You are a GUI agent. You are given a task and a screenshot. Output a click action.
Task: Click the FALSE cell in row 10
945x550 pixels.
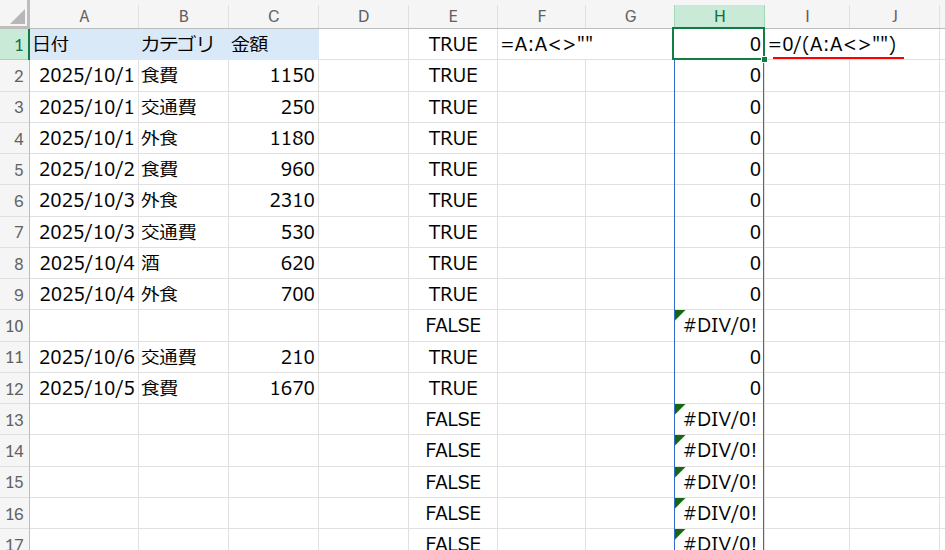(453, 326)
